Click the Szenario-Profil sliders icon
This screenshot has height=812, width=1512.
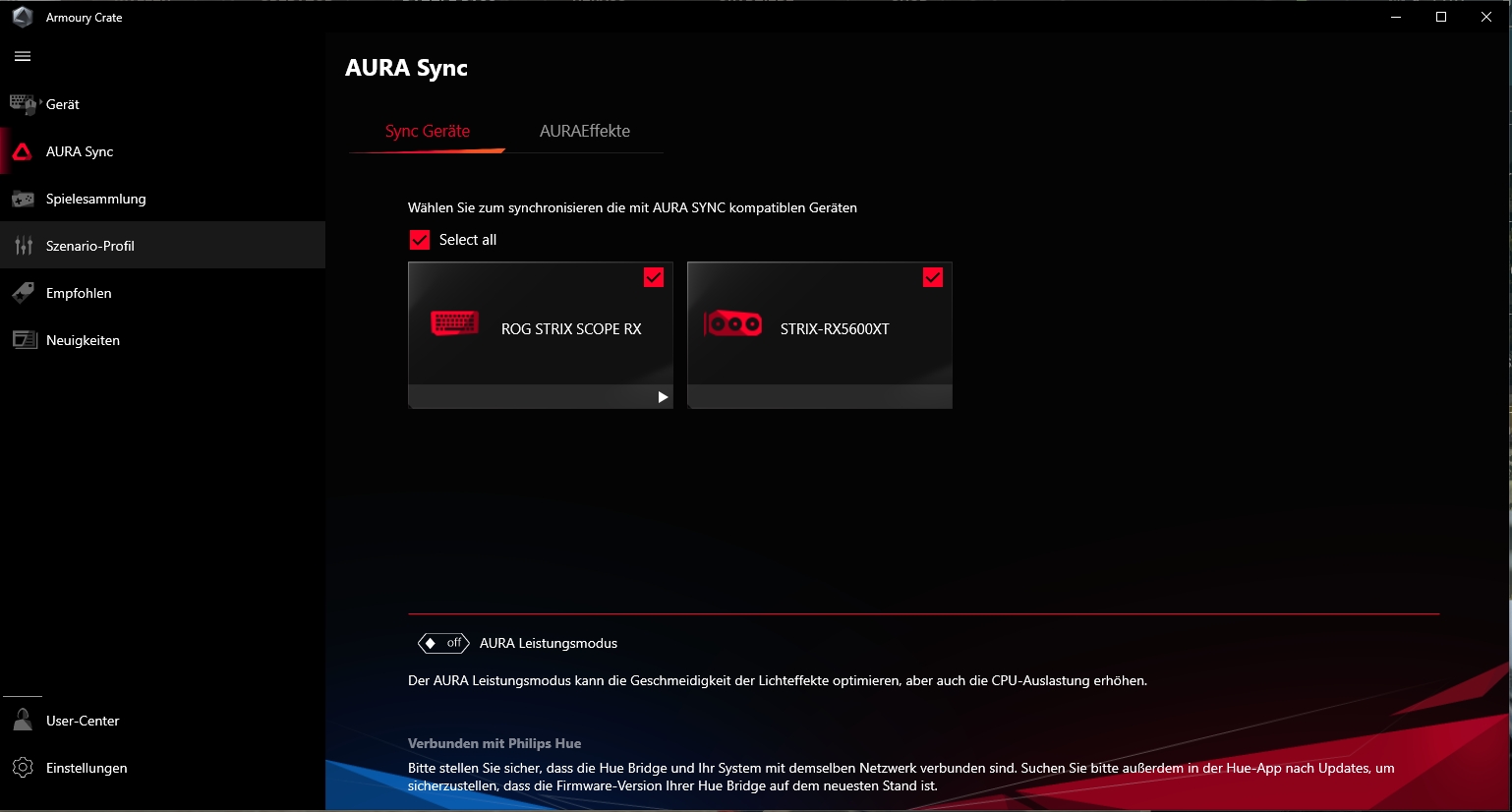click(24, 246)
